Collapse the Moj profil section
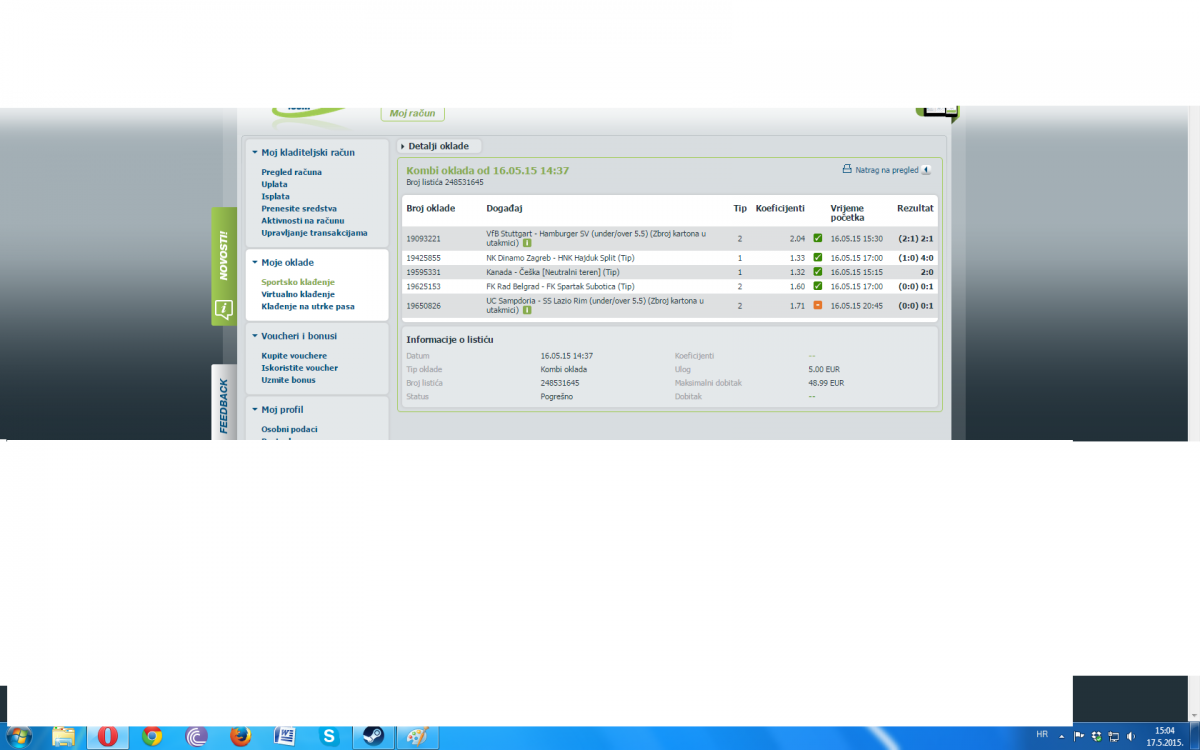Image resolution: width=1200 pixels, height=750 pixels. point(255,410)
